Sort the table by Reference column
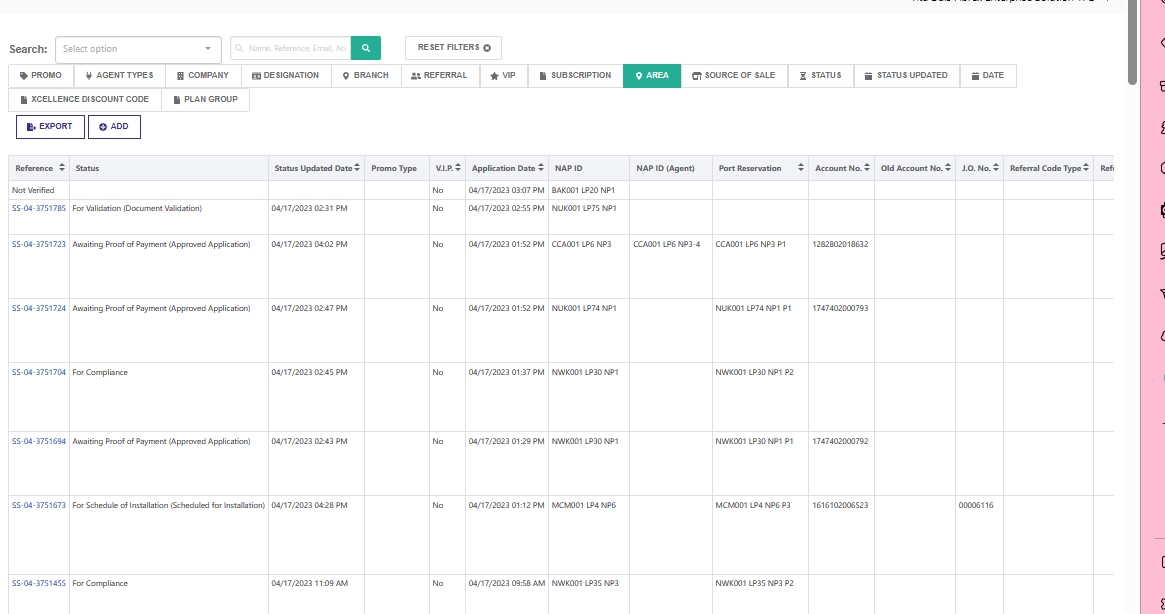 click(62, 168)
